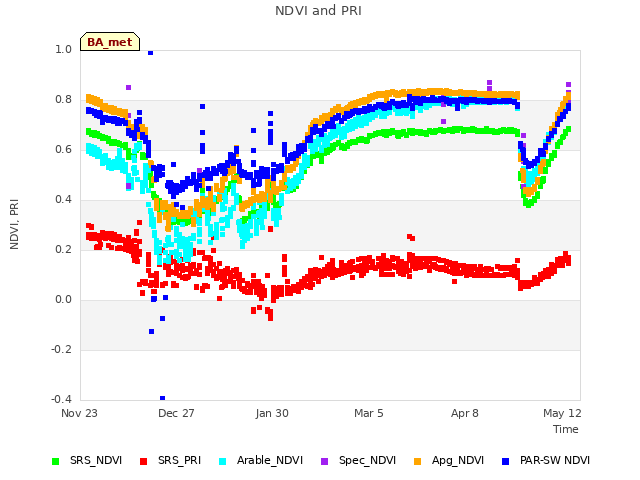Click the blue PAR-SW NDVI legend marker
The height and width of the screenshot is (480, 640).
click(506, 461)
